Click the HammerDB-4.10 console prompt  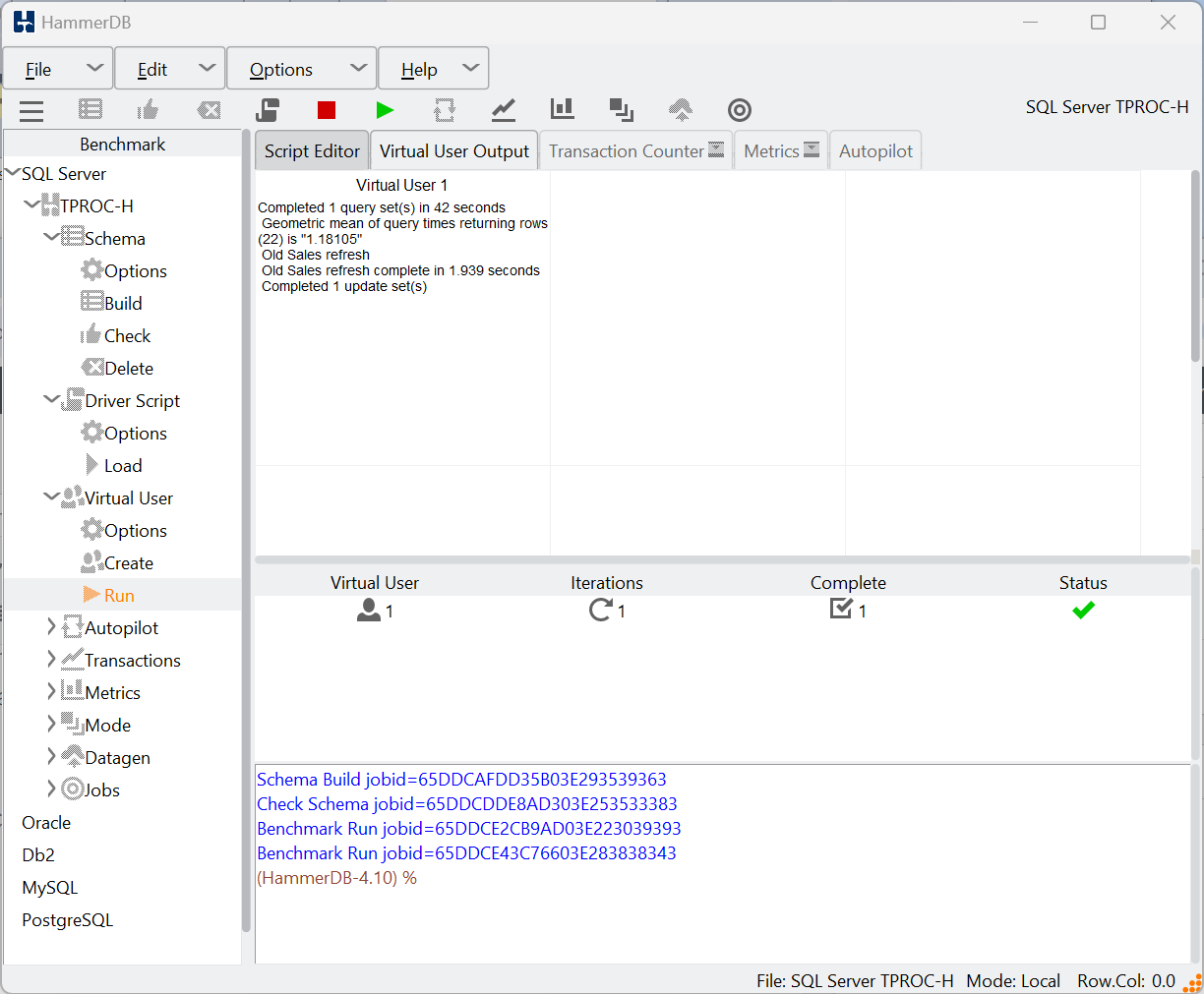point(336,877)
